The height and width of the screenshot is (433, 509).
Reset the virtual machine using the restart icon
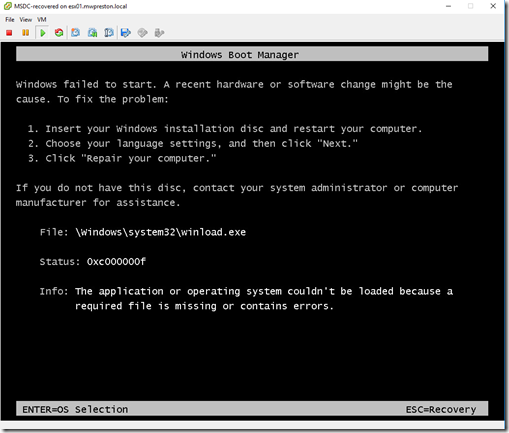click(x=59, y=33)
